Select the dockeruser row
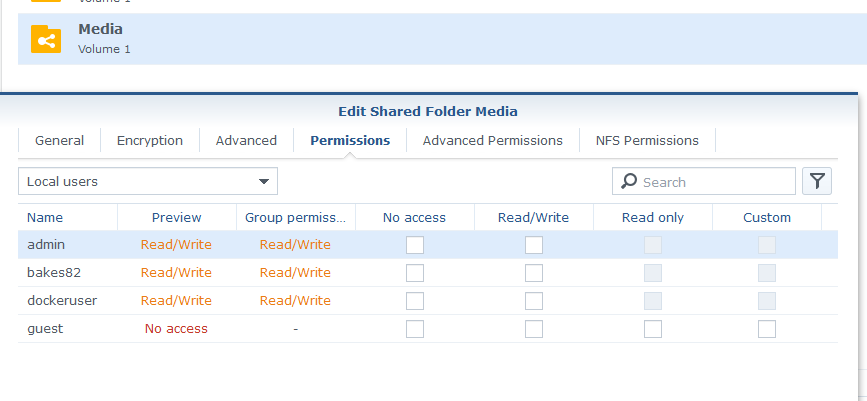 [x=62, y=301]
